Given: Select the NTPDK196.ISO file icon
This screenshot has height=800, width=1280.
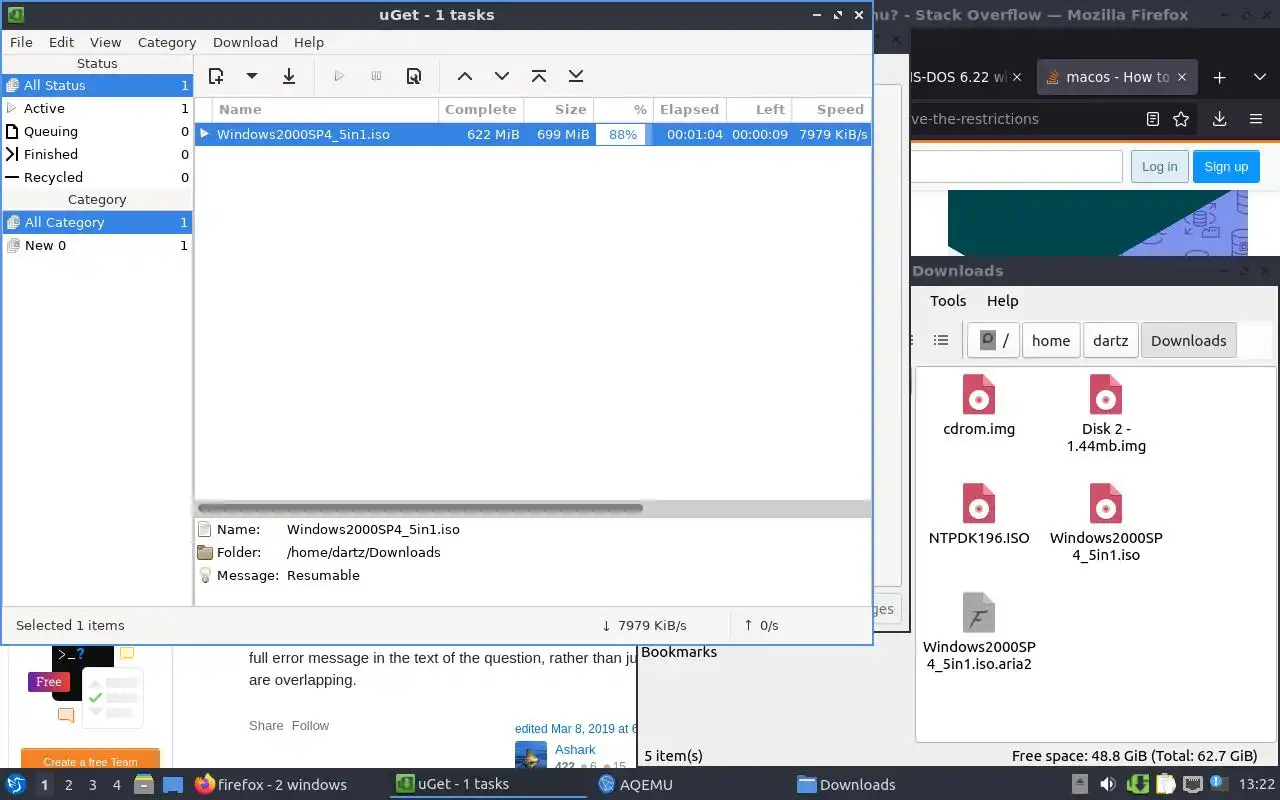Looking at the screenshot, I should 979,503.
